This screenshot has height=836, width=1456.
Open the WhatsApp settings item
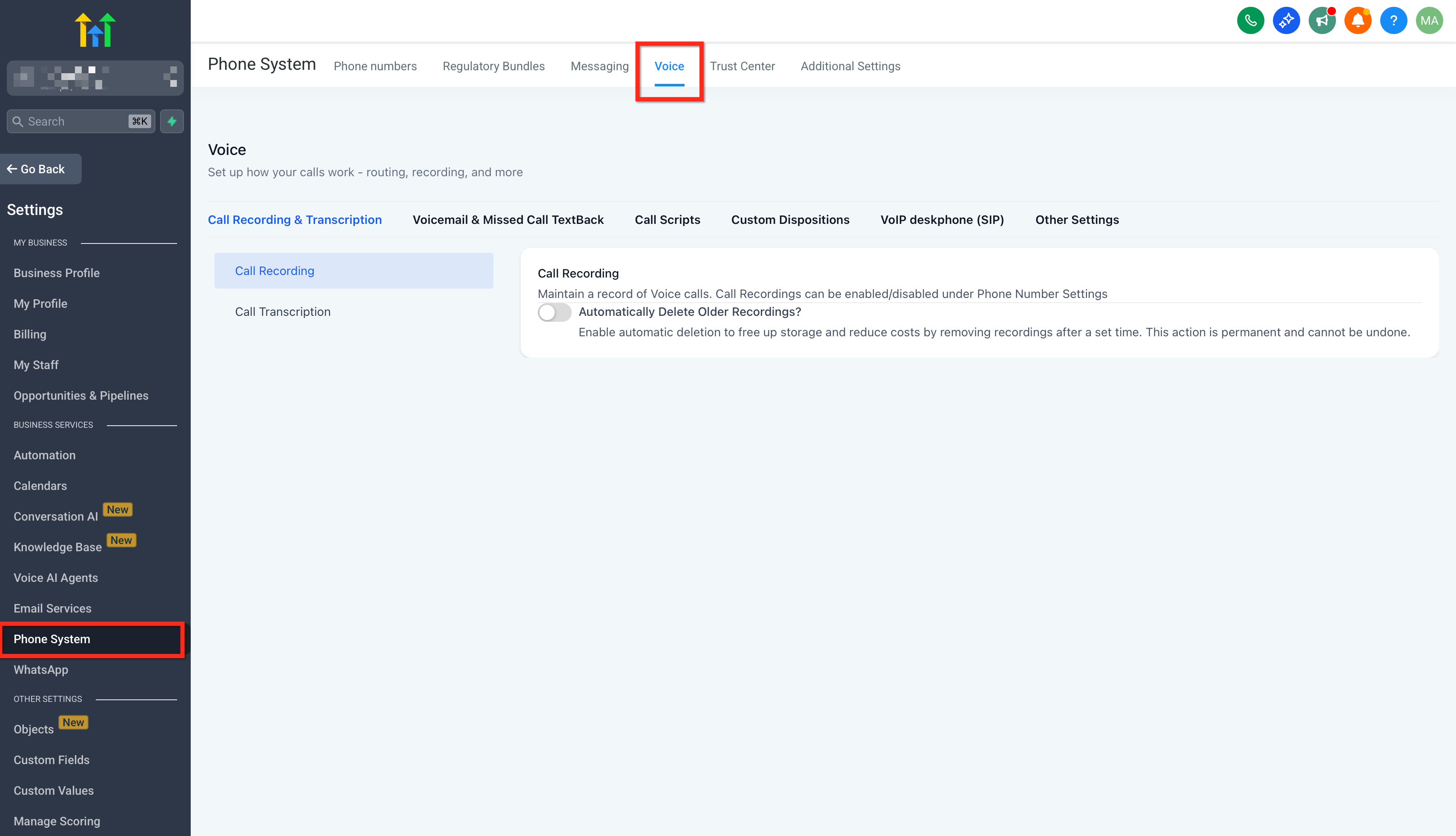point(41,670)
